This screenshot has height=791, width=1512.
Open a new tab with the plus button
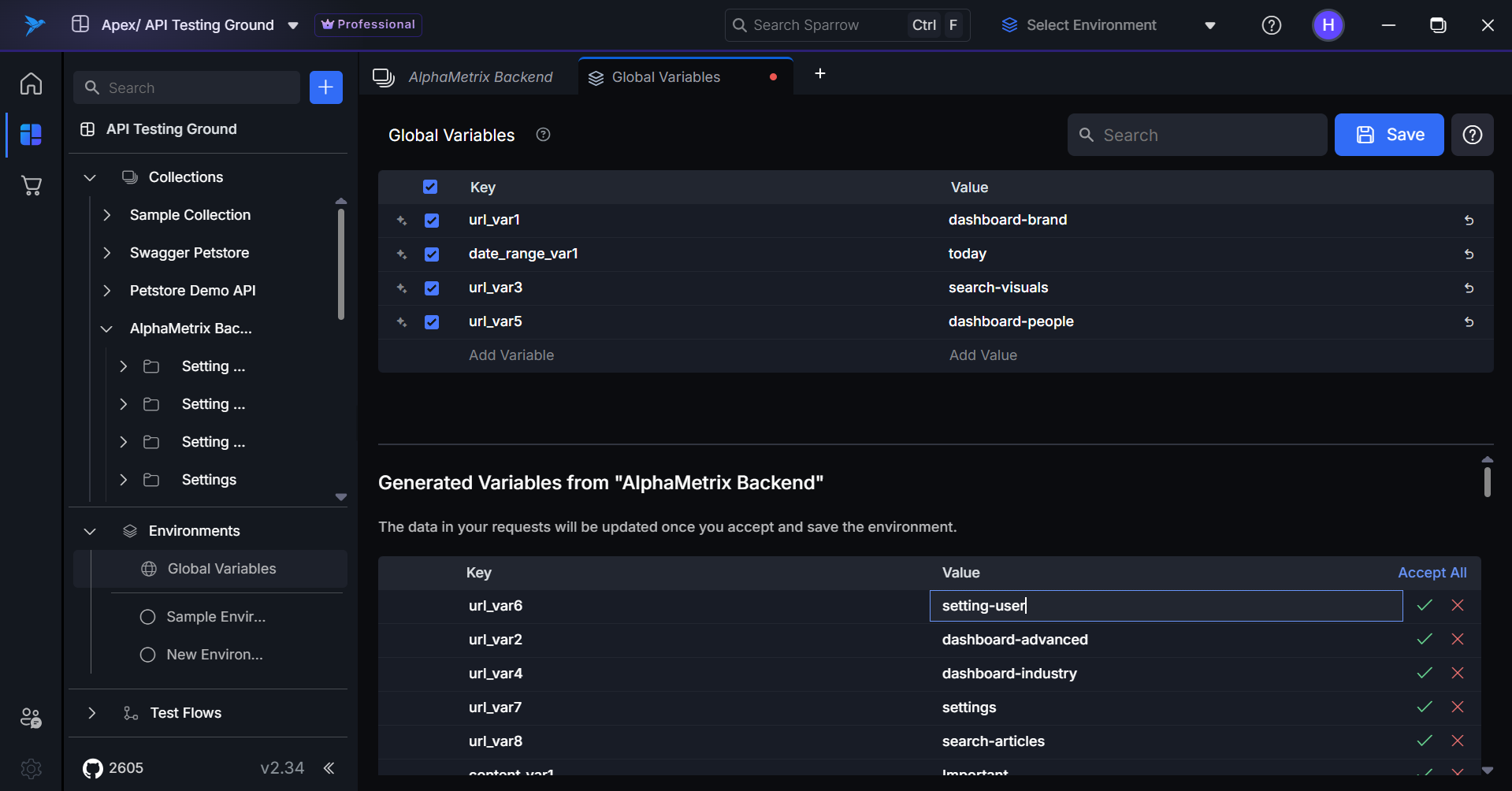819,73
